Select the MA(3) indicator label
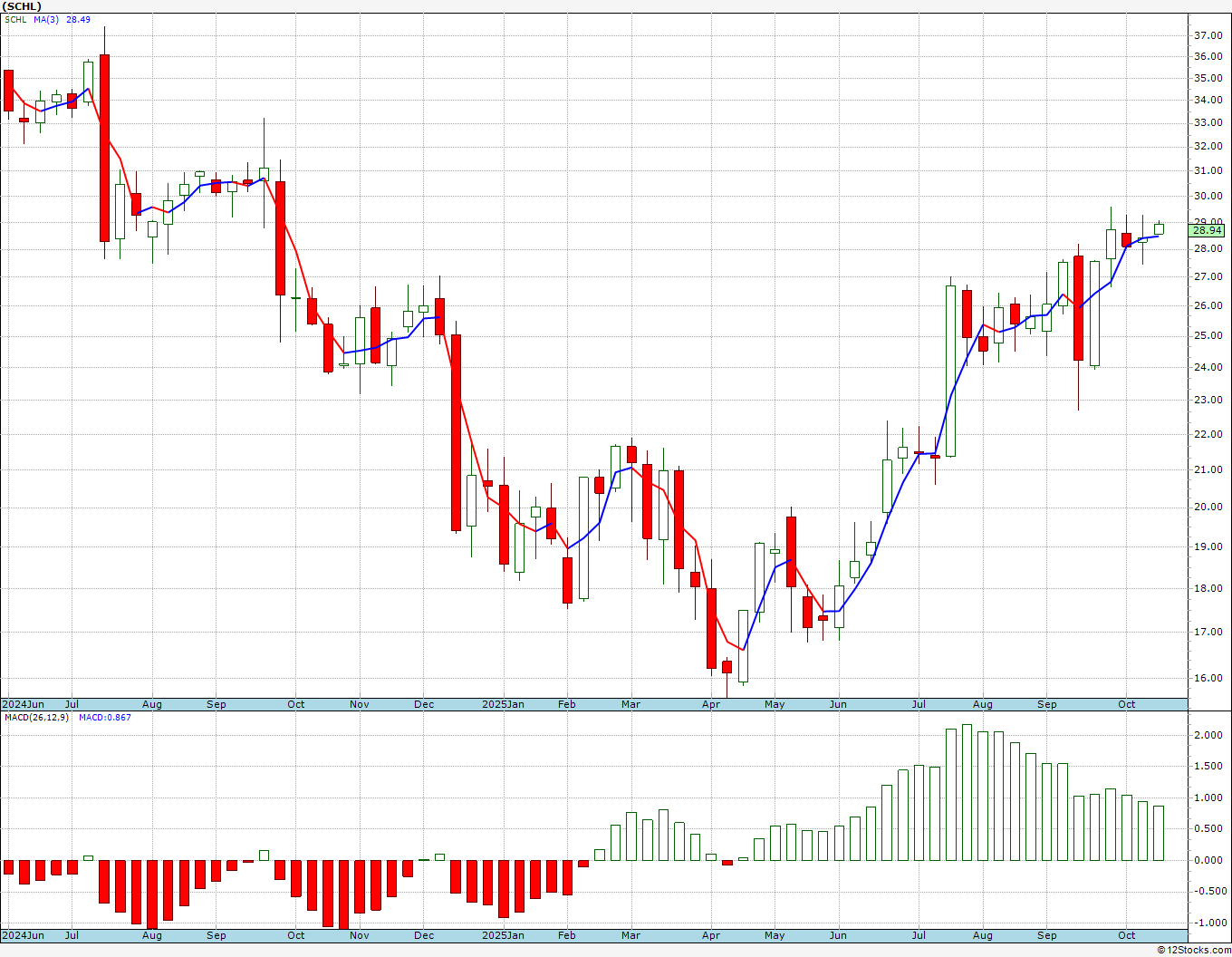The width and height of the screenshot is (1232, 957). [46, 20]
